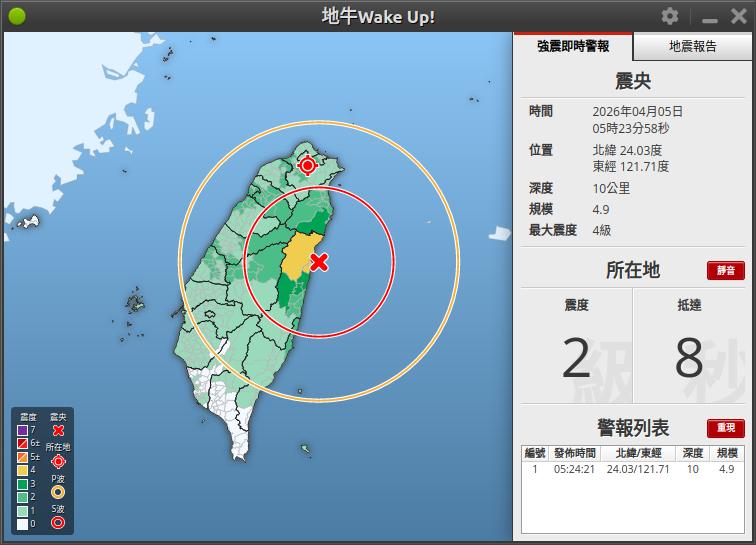Click the 24.03/121.71 cell in alert list
Screen dimensions: 756x545
coord(638,469)
